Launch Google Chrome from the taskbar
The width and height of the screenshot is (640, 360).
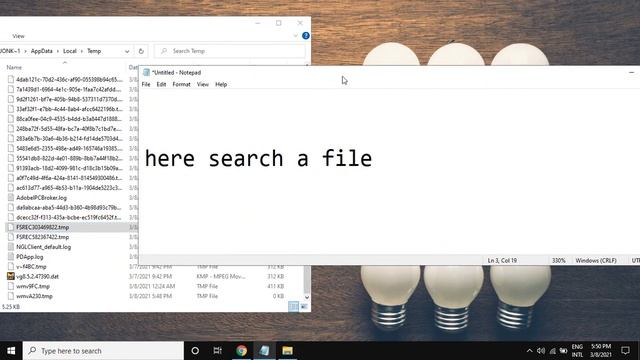[241, 351]
